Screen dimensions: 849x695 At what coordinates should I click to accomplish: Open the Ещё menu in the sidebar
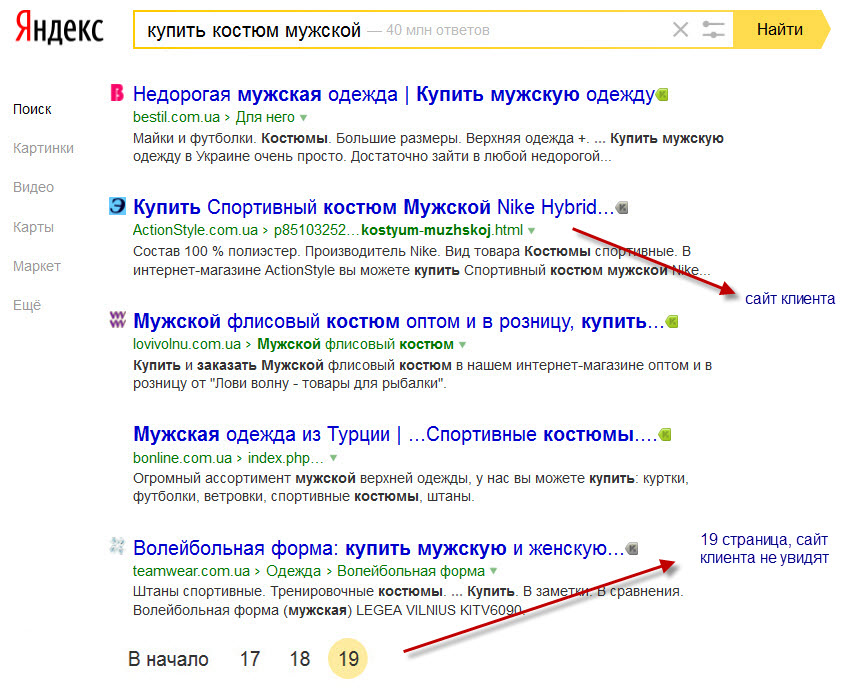coord(27,305)
